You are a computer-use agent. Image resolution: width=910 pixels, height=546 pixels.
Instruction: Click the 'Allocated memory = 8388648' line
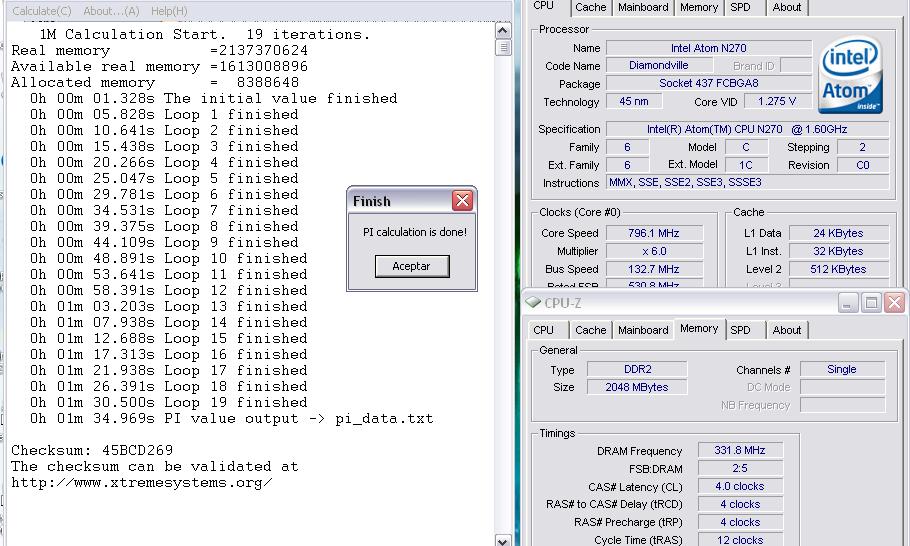pos(155,83)
